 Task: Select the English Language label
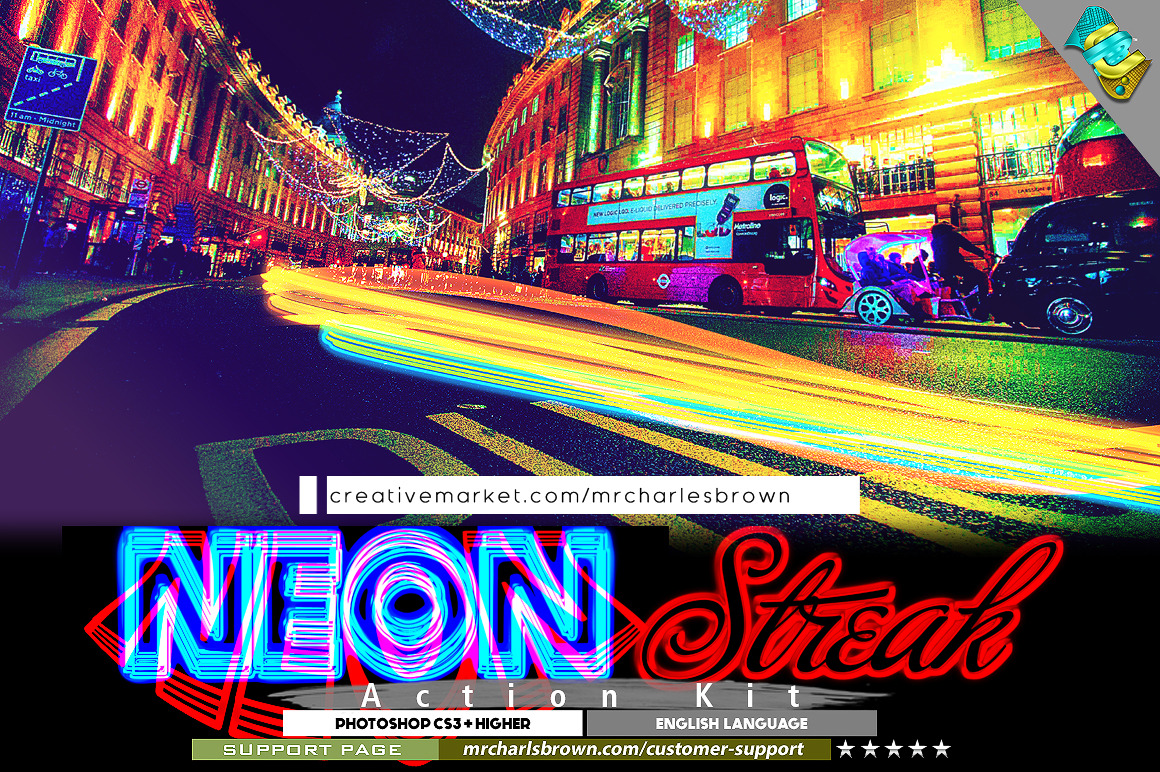coord(731,723)
